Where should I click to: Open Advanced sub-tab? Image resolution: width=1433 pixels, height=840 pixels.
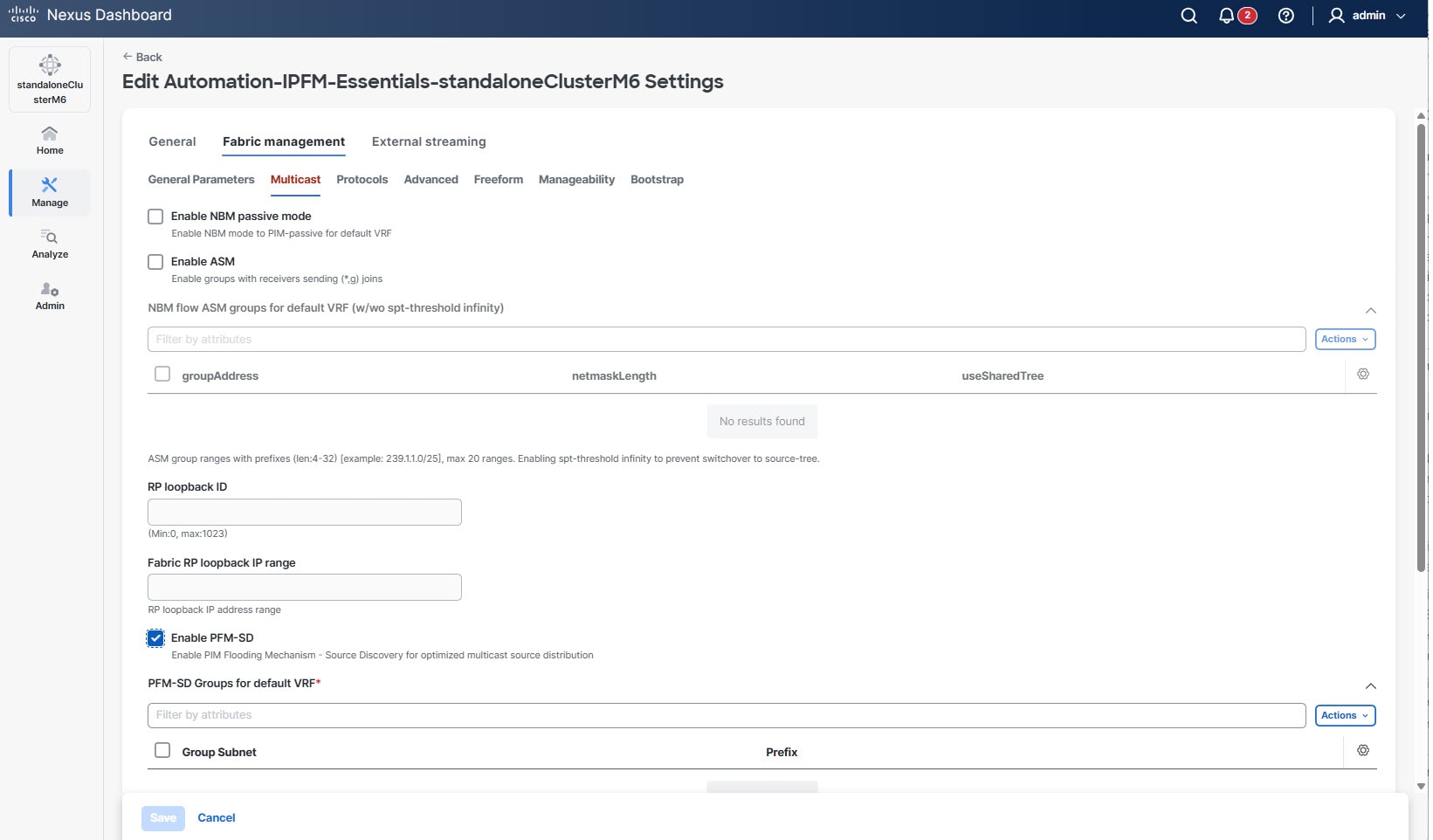(x=431, y=179)
